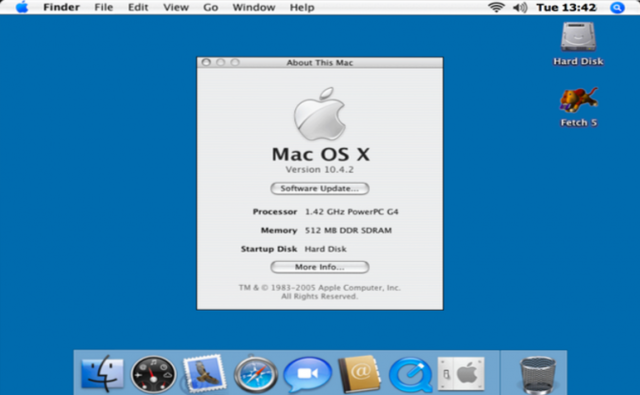The image size is (640, 395).
Task: Open the Help menu
Action: point(302,7)
